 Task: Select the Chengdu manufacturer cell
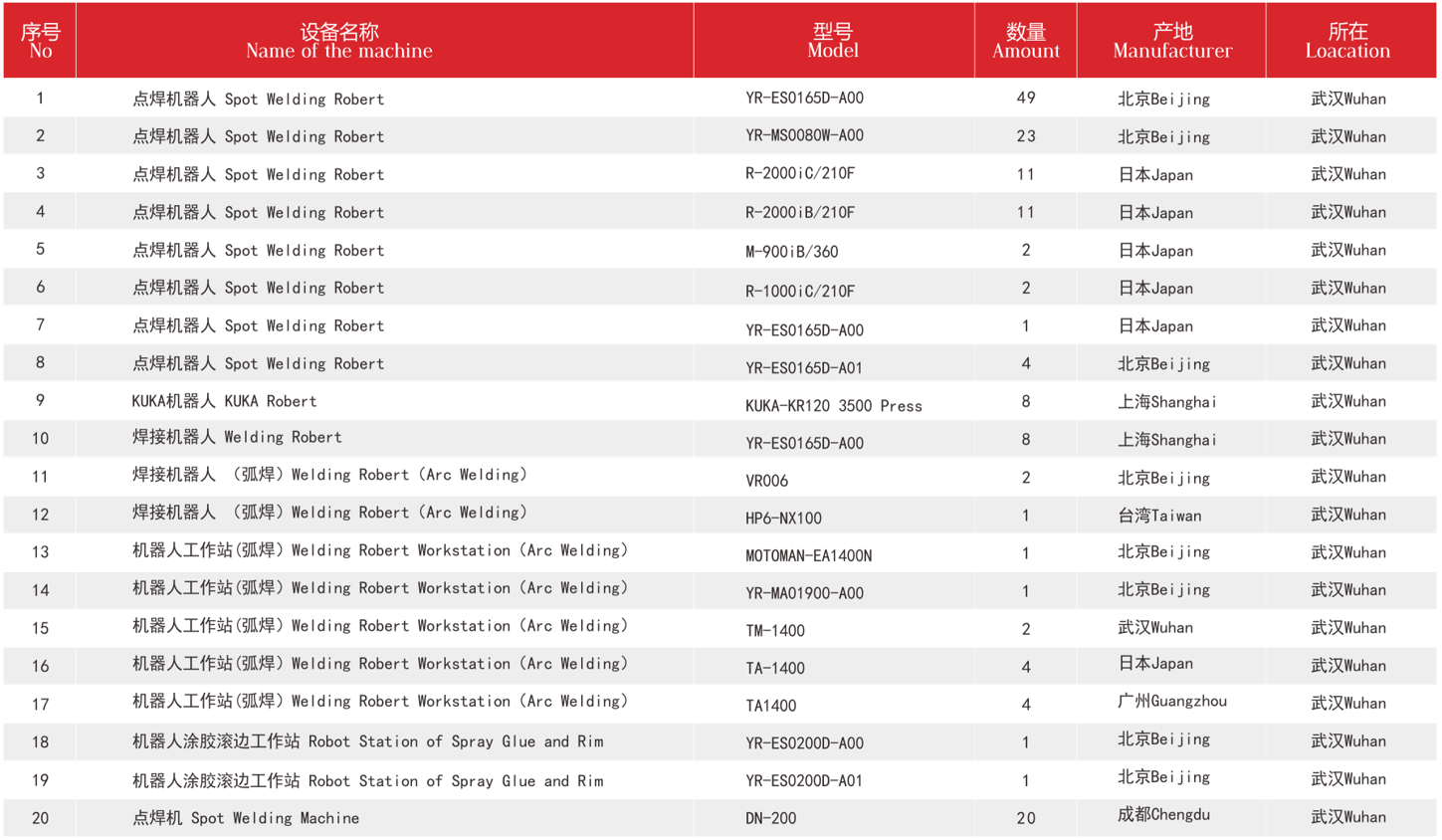[1163, 815]
